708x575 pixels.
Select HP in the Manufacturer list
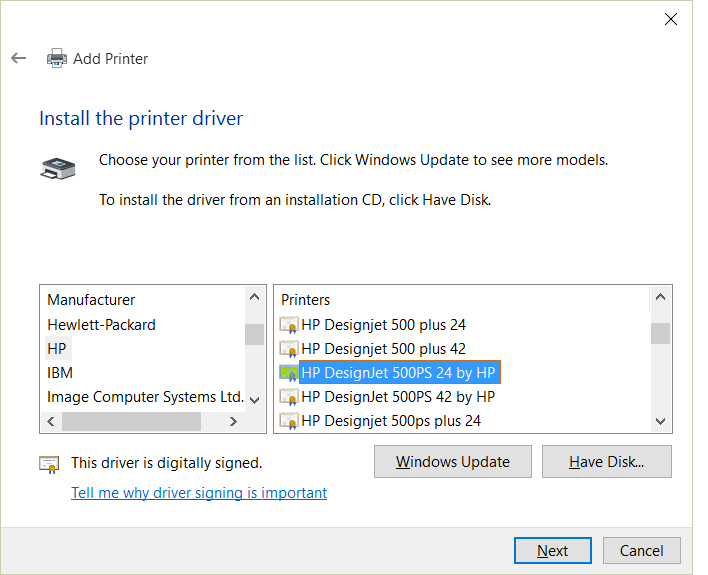57,349
